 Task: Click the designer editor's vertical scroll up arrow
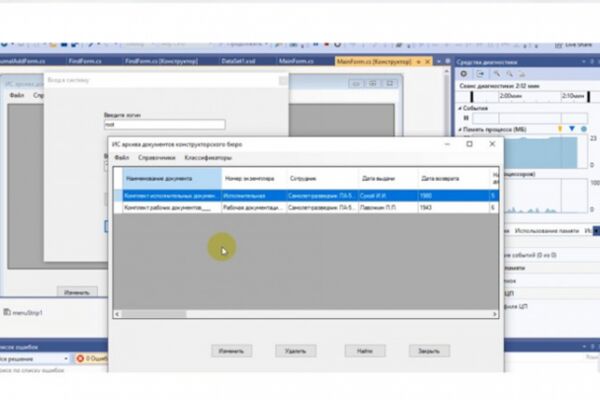pyautogui.click(x=447, y=72)
